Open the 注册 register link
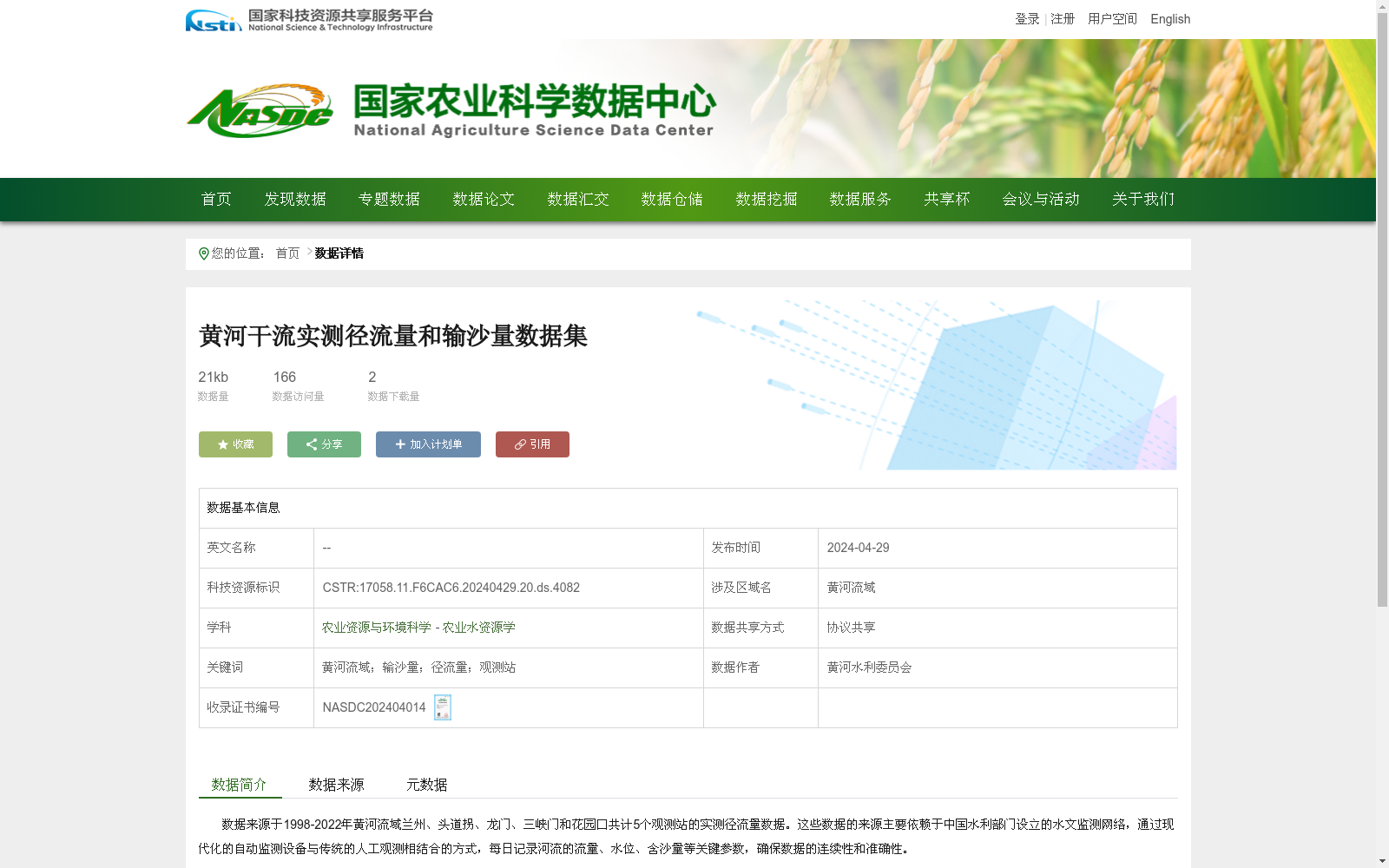This screenshot has height=868, width=1389. [x=1063, y=19]
